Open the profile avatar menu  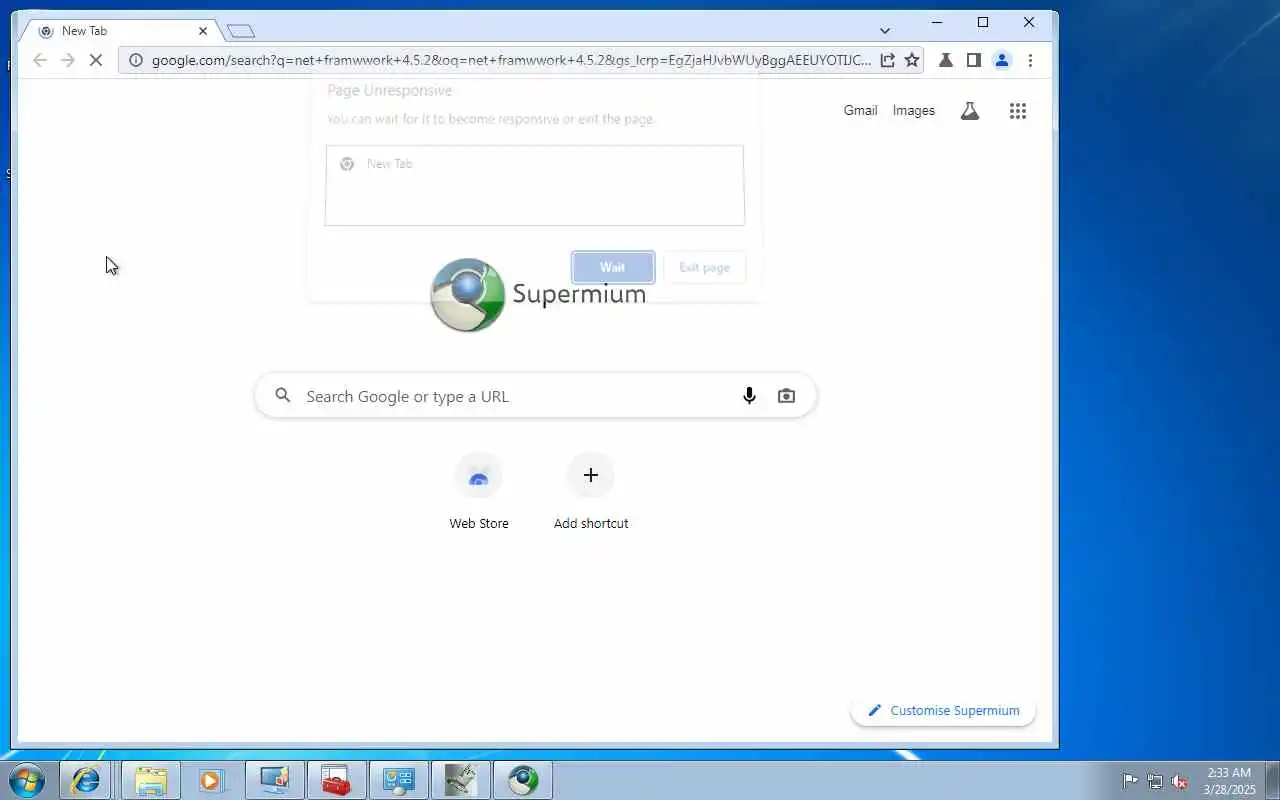(x=1001, y=60)
